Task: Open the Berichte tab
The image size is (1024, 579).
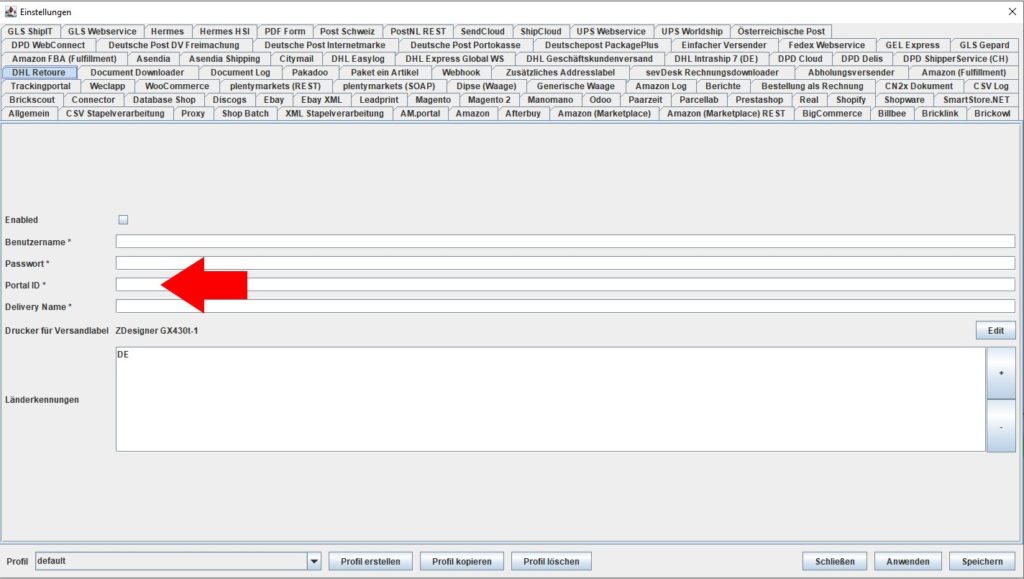Action: pyautogui.click(x=723, y=86)
